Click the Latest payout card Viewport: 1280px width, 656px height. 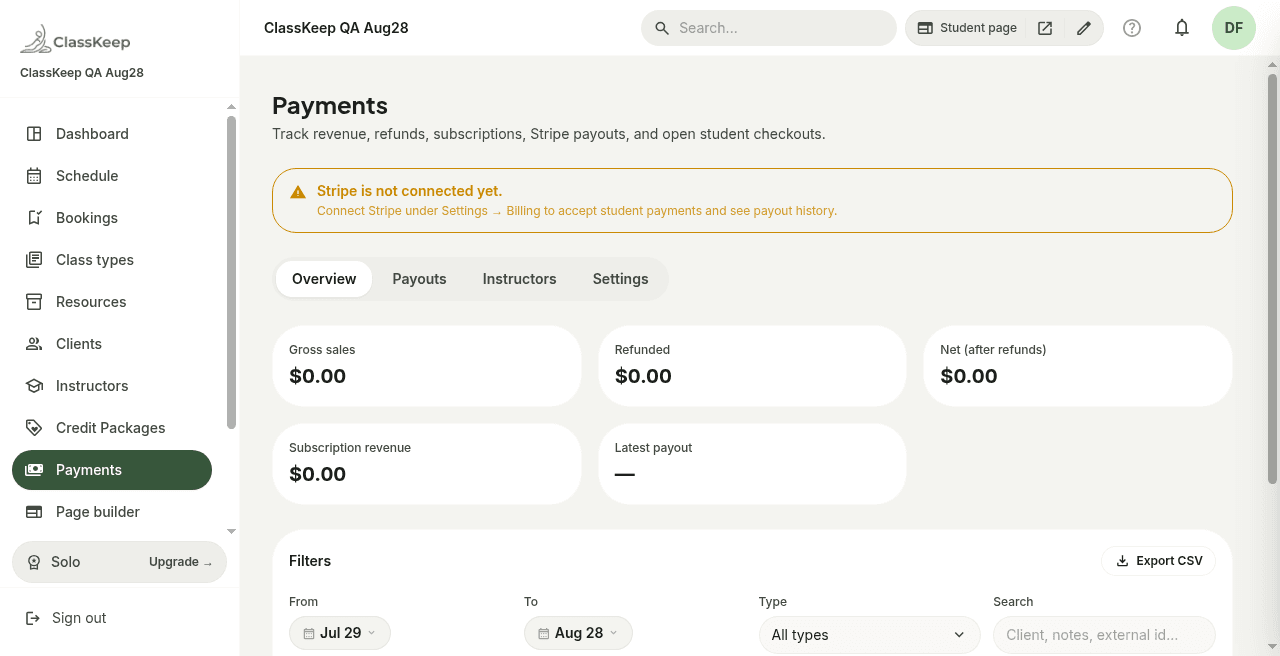click(752, 464)
